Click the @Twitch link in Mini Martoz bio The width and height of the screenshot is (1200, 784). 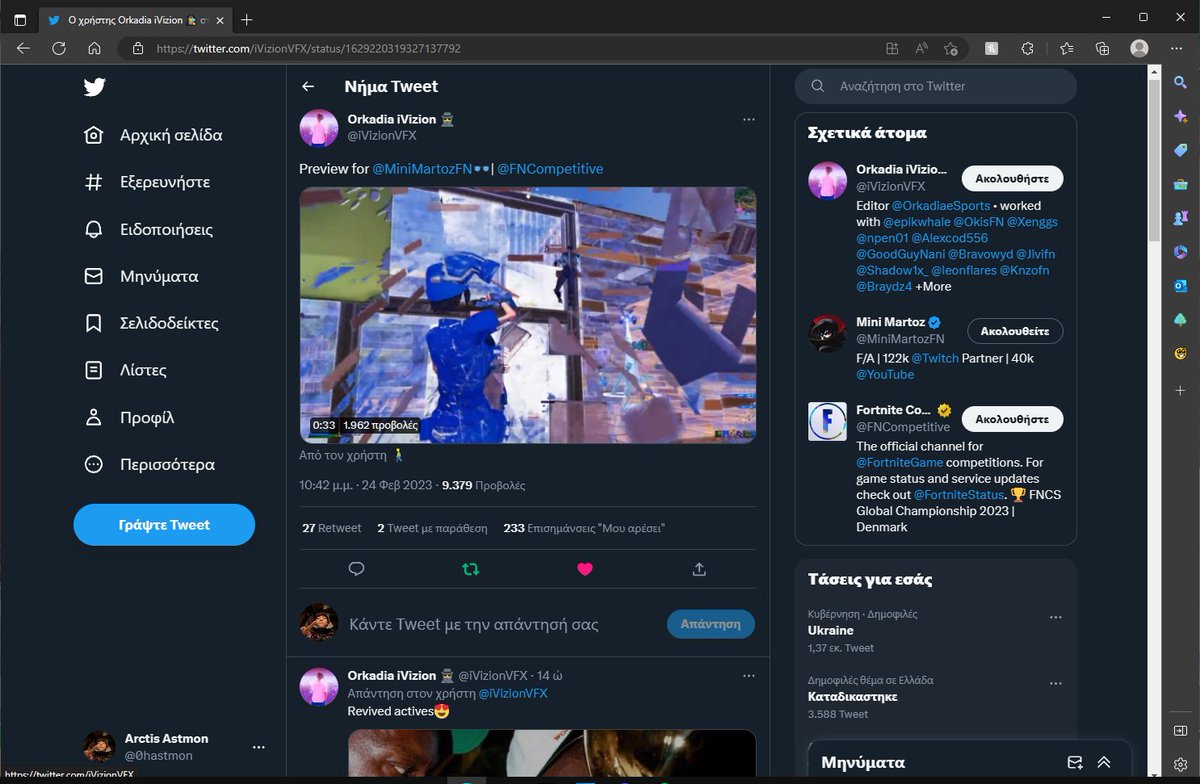pos(934,358)
